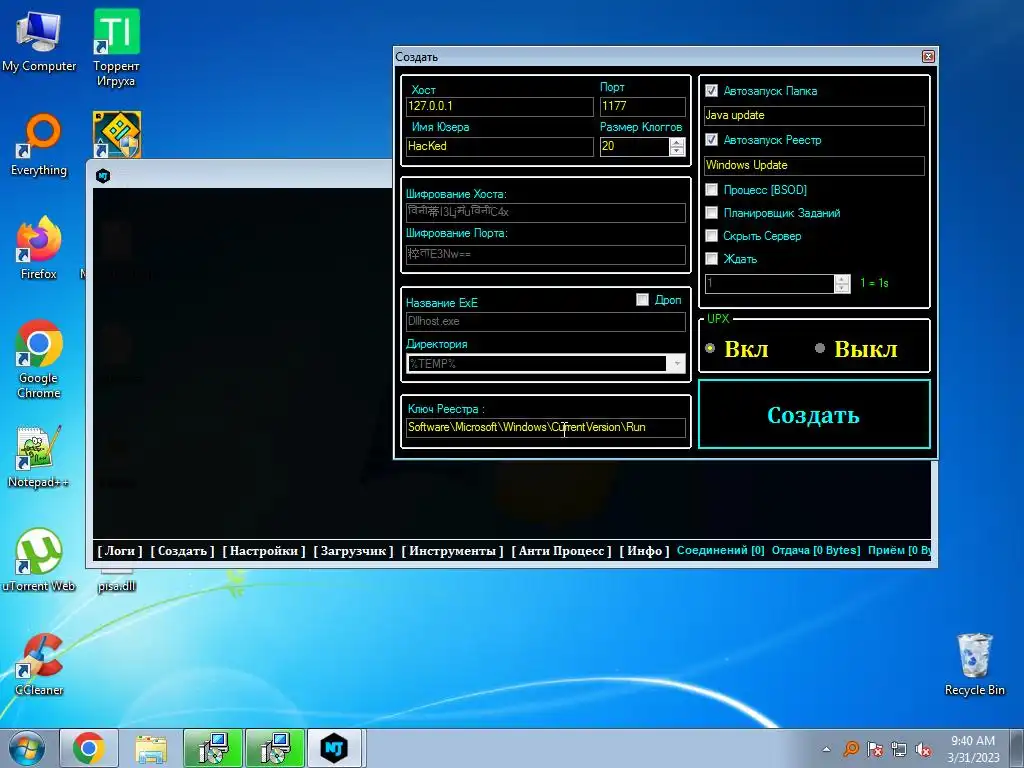Screen dimensions: 1024x768
Task: Click the Шифрование Порта field
Action: pos(546,255)
